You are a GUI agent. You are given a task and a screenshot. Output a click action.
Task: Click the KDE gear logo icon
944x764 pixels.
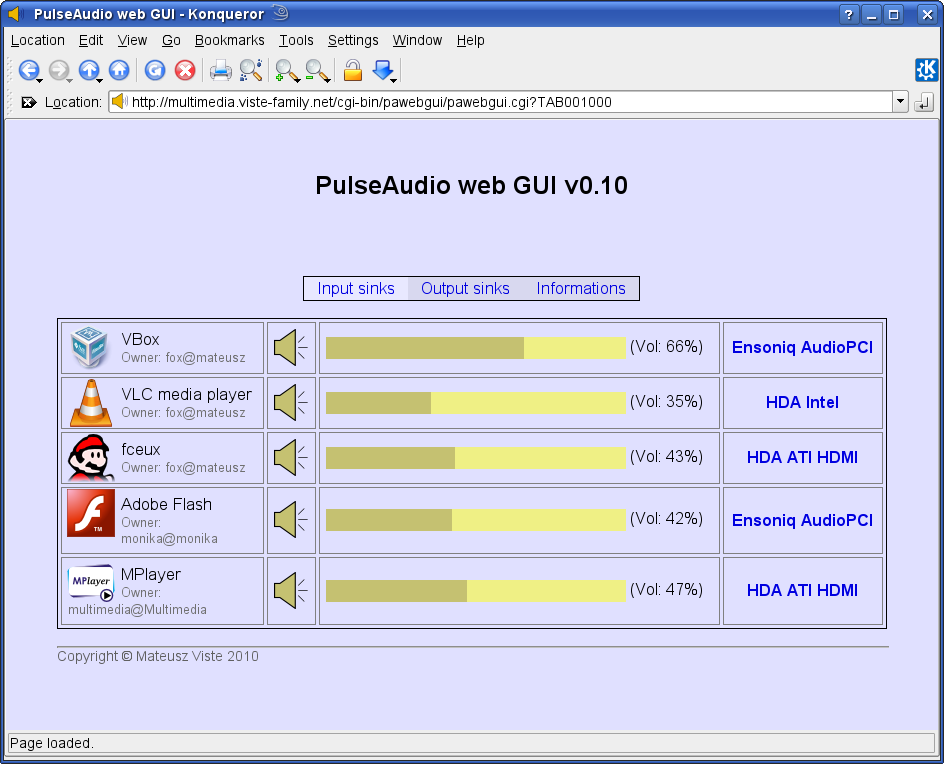point(926,70)
